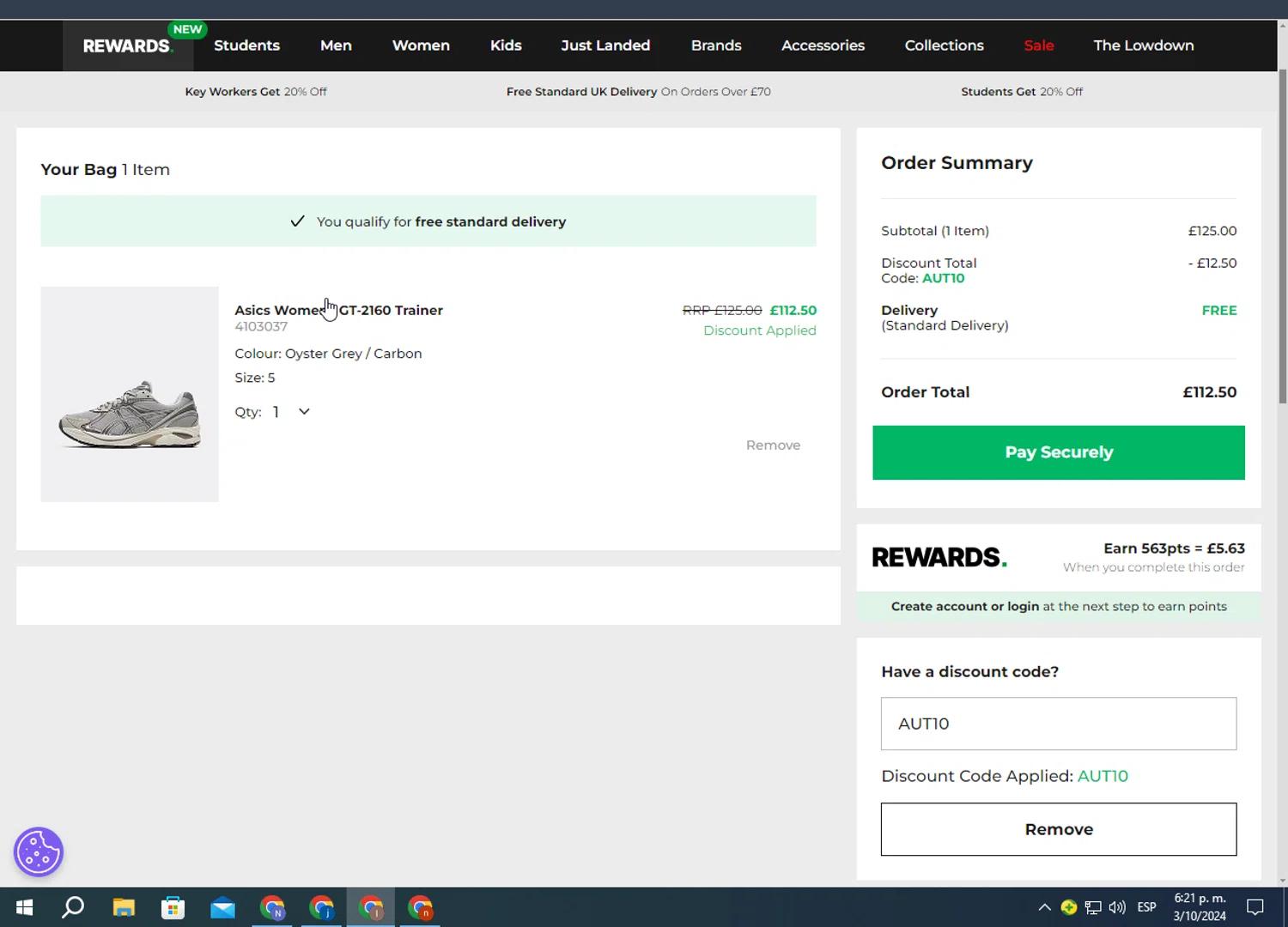Click the Pay Securely button
1288x927 pixels.
1059,452
